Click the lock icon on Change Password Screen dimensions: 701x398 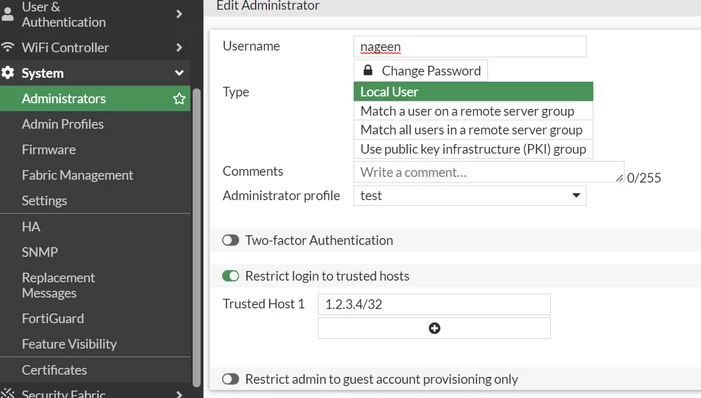pos(367,70)
